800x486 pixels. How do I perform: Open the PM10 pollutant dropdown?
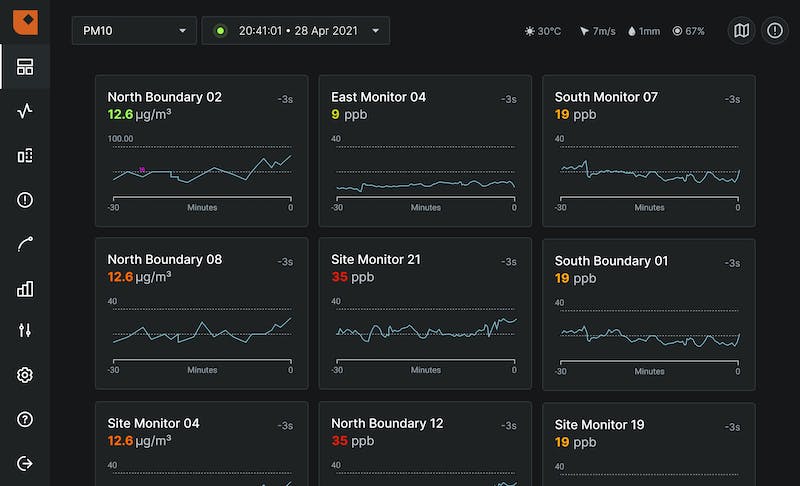pos(134,31)
